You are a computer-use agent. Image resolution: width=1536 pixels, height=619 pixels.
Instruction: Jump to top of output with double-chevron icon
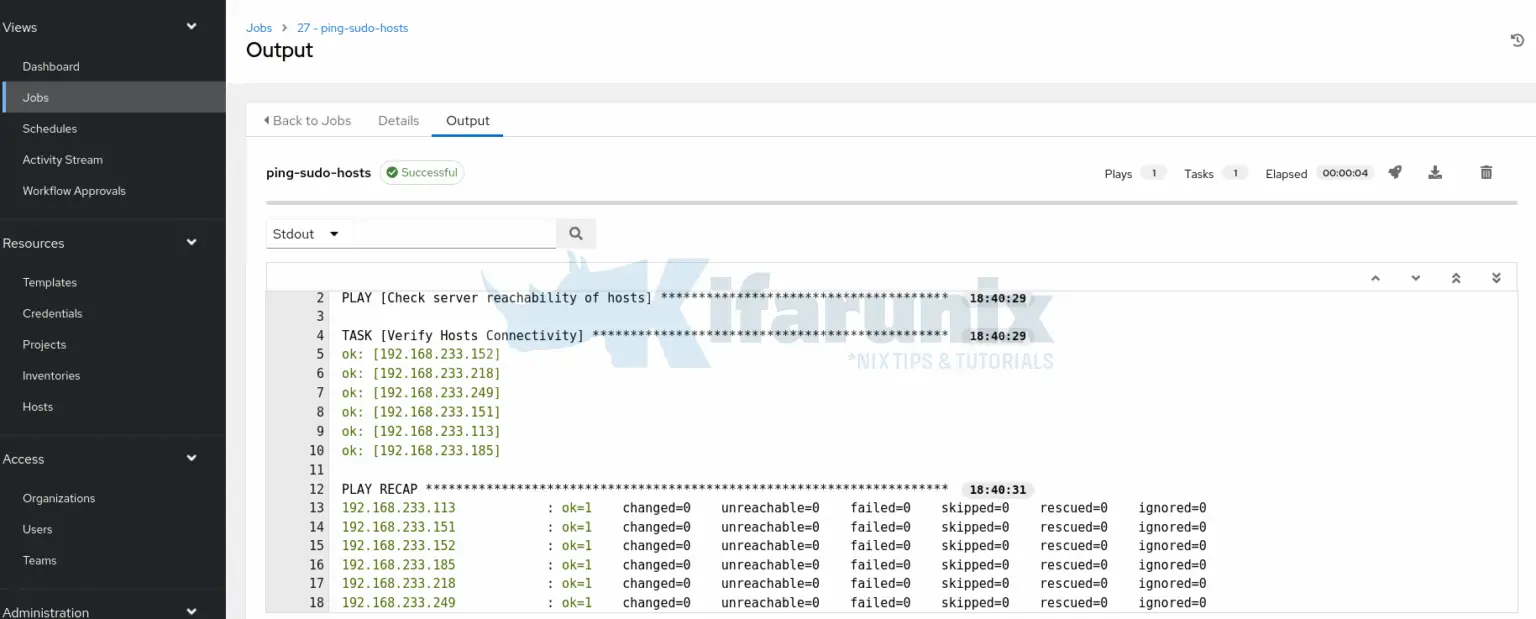(x=1456, y=277)
